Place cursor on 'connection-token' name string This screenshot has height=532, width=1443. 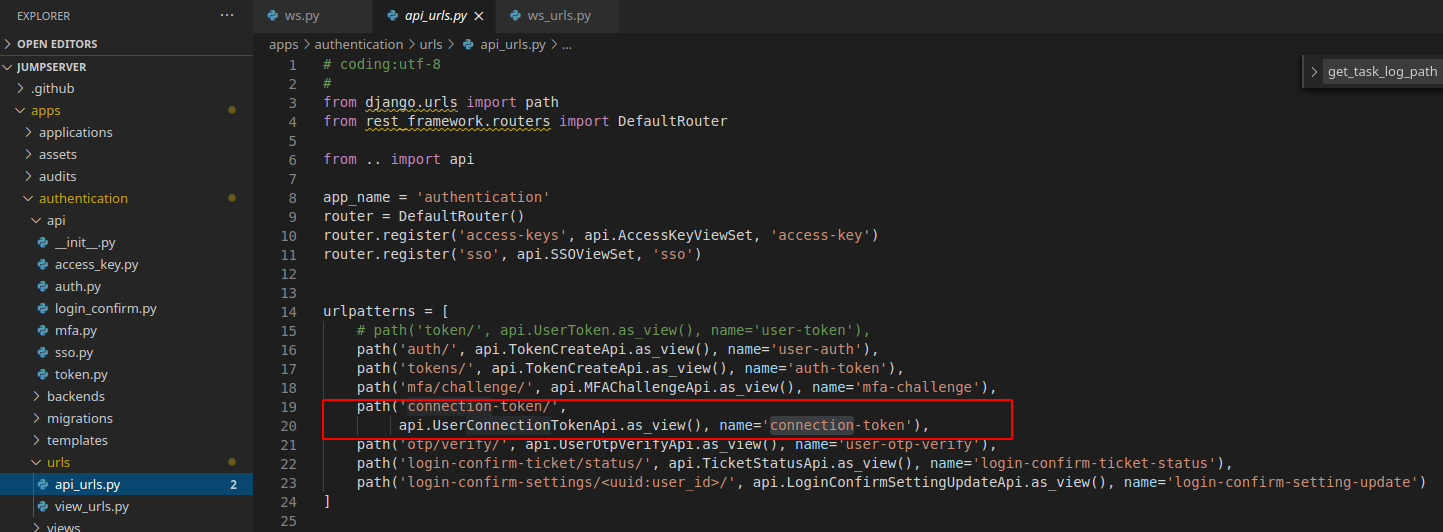[x=838, y=425]
